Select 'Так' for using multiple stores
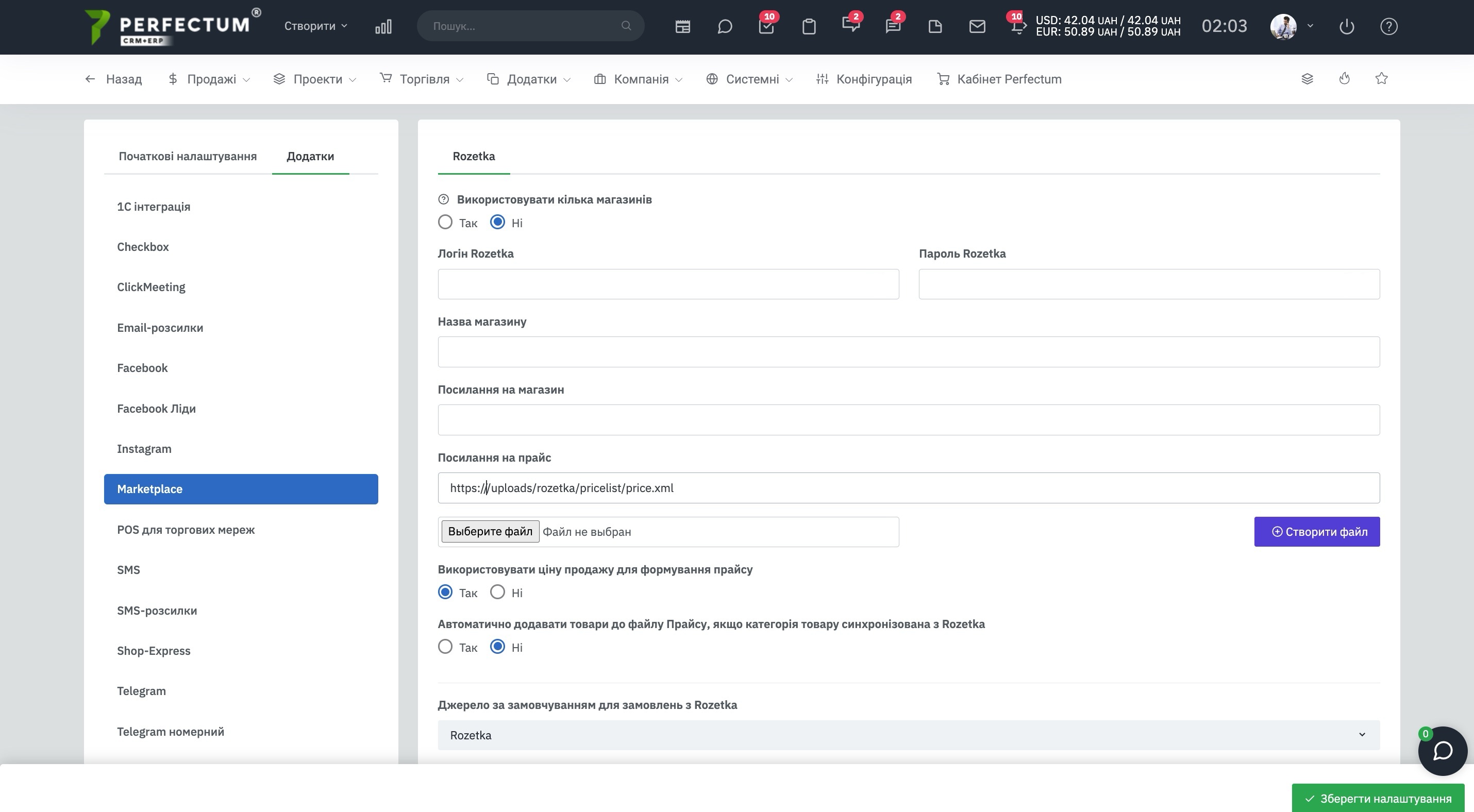 coord(445,223)
